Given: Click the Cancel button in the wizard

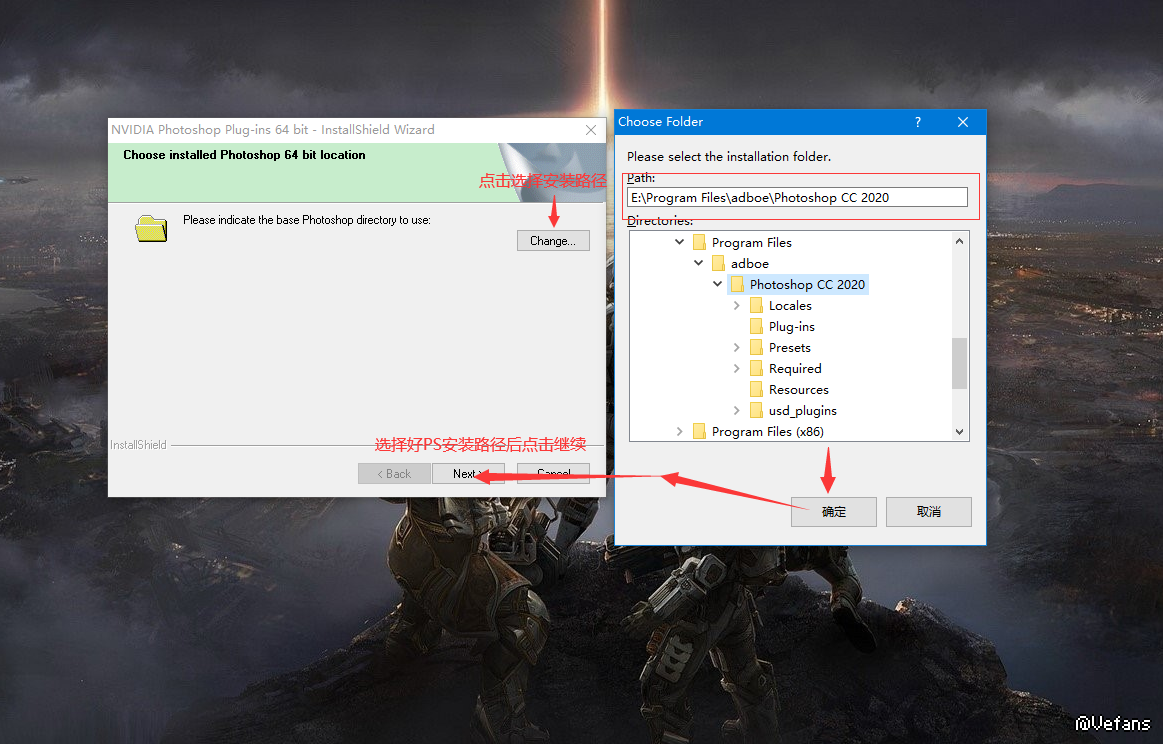Looking at the screenshot, I should point(553,473).
